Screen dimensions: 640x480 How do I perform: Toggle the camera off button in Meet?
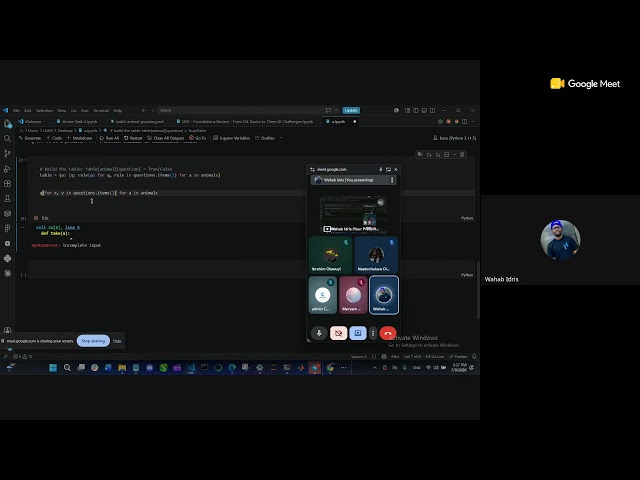point(338,333)
